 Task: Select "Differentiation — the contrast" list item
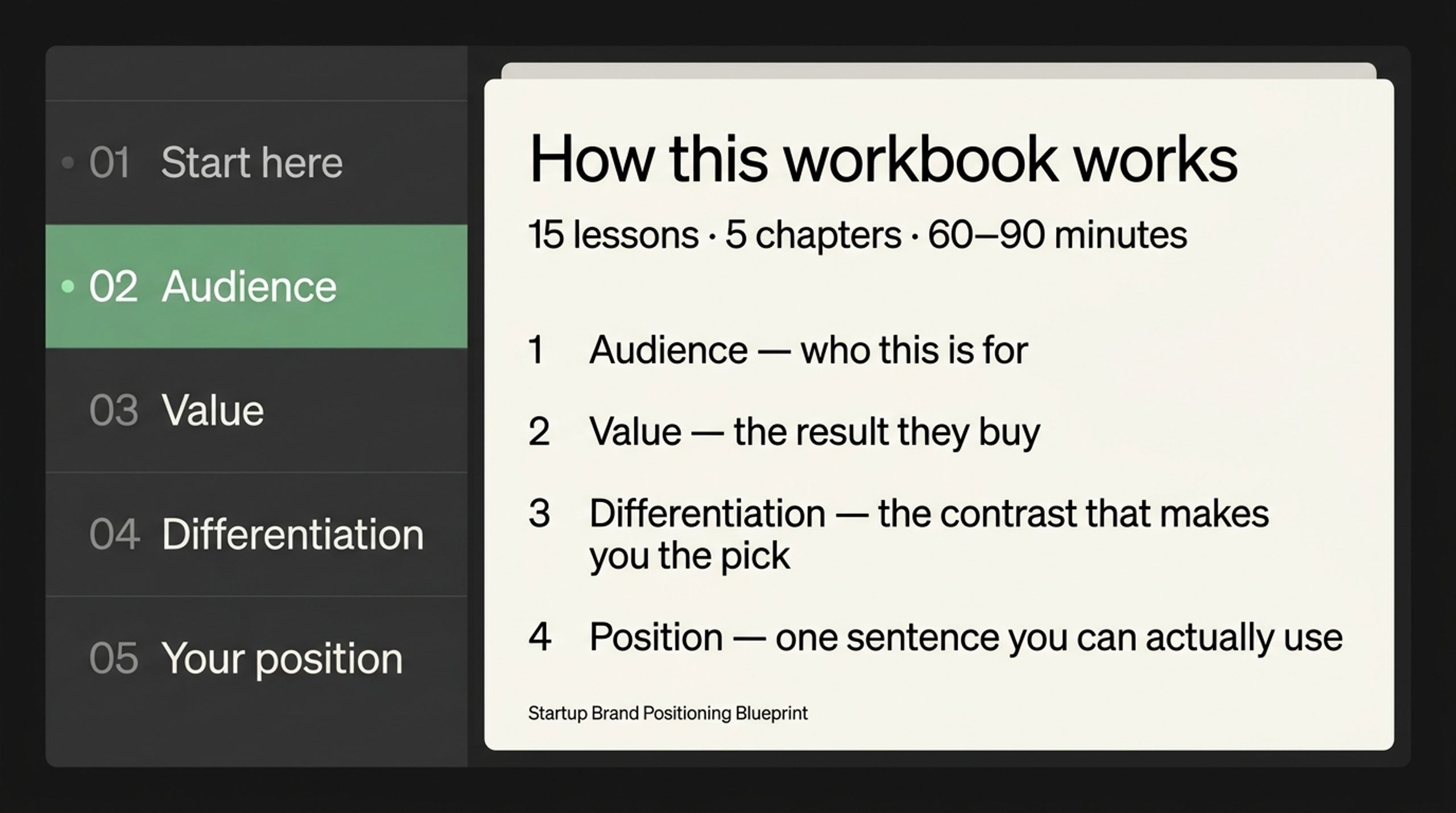coord(929,534)
